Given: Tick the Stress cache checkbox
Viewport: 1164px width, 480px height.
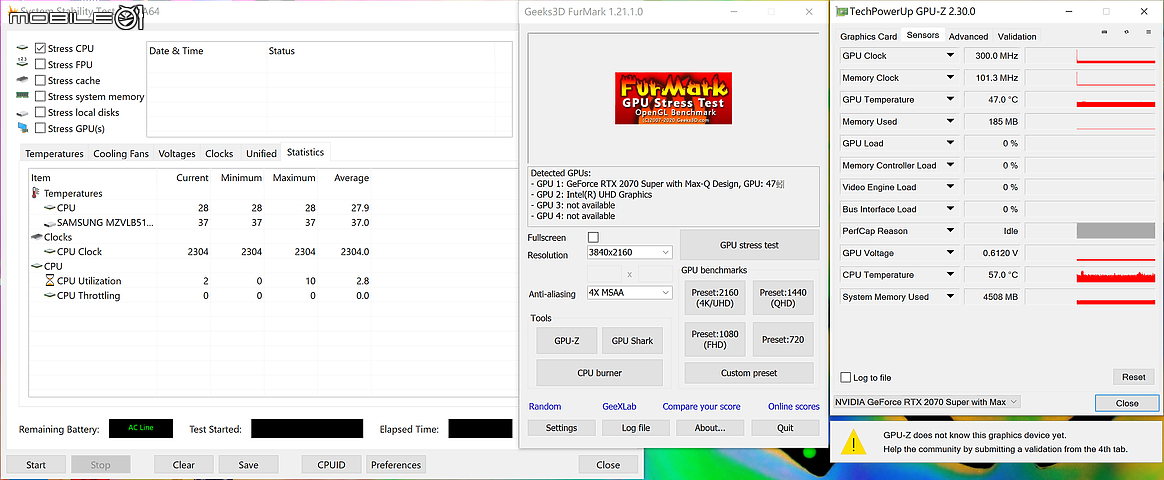Looking at the screenshot, I should [x=40, y=80].
